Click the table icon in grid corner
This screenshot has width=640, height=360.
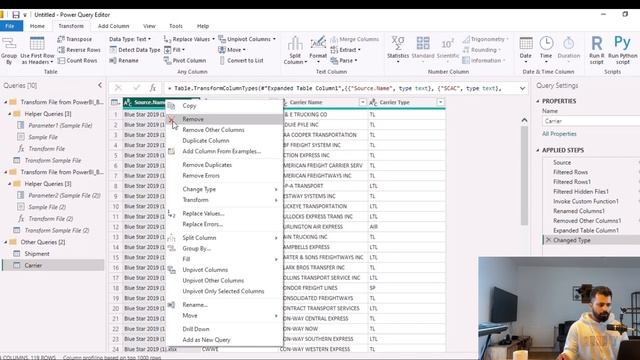116,102
